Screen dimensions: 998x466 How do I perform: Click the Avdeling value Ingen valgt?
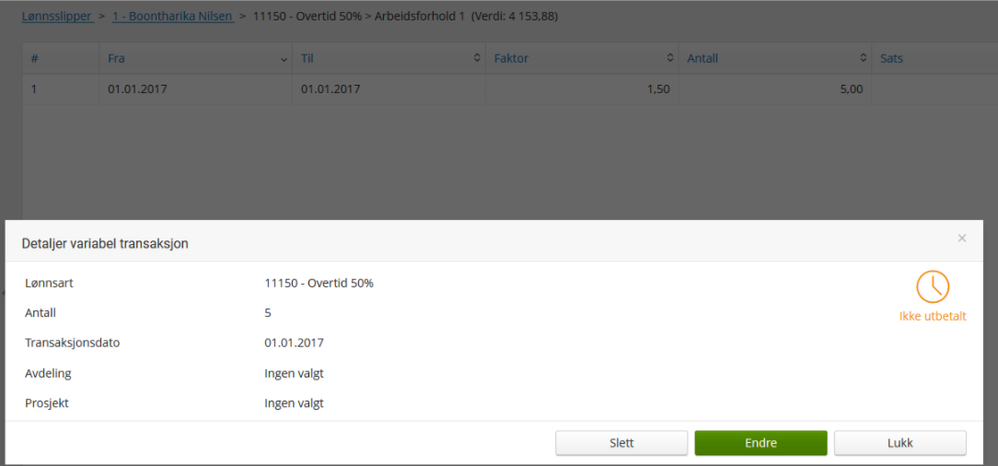(x=294, y=373)
